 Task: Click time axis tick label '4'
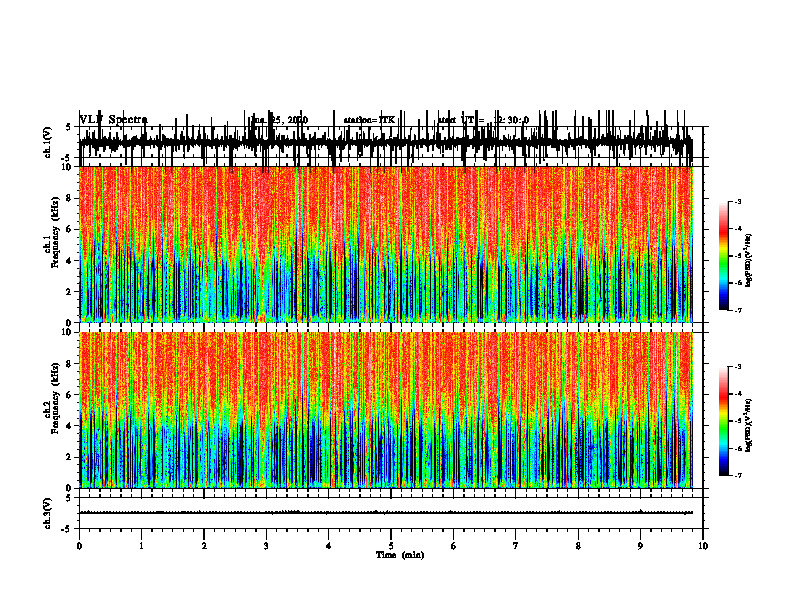click(329, 546)
